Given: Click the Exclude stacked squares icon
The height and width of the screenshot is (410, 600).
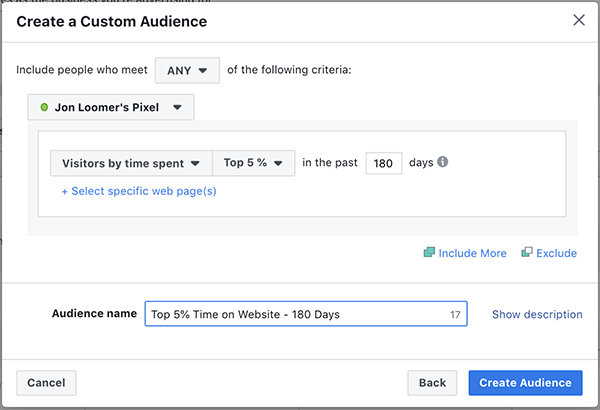Looking at the screenshot, I should [x=527, y=252].
